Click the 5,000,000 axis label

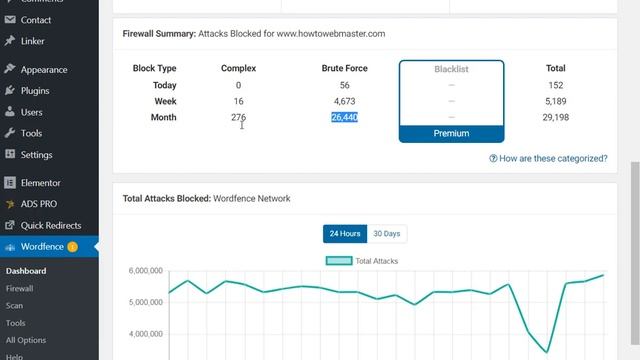(x=146, y=302)
